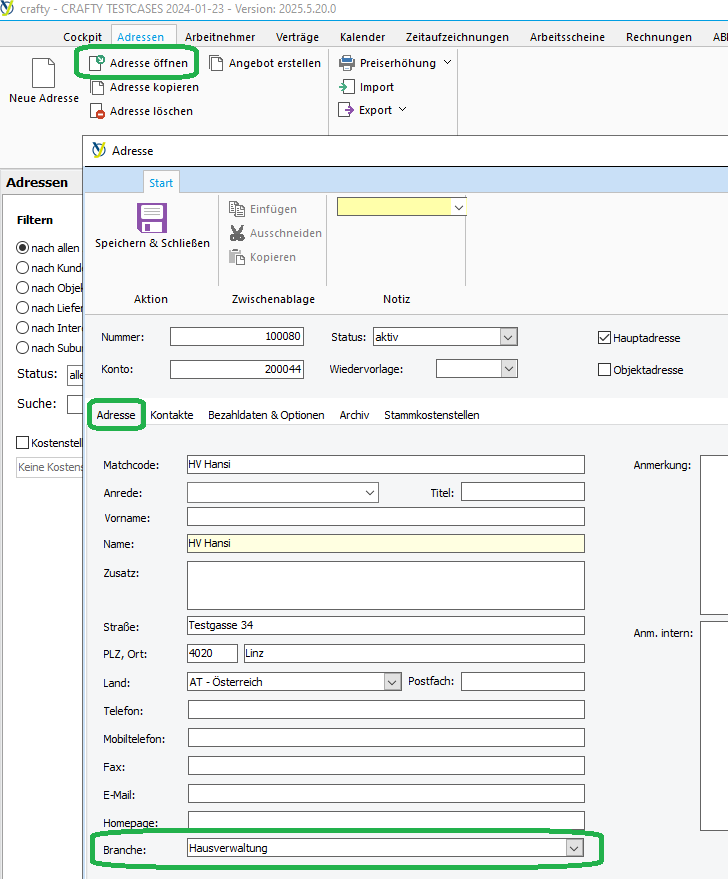The image size is (728, 879).
Task: Click the Nummer field '100080'
Action: click(x=237, y=336)
